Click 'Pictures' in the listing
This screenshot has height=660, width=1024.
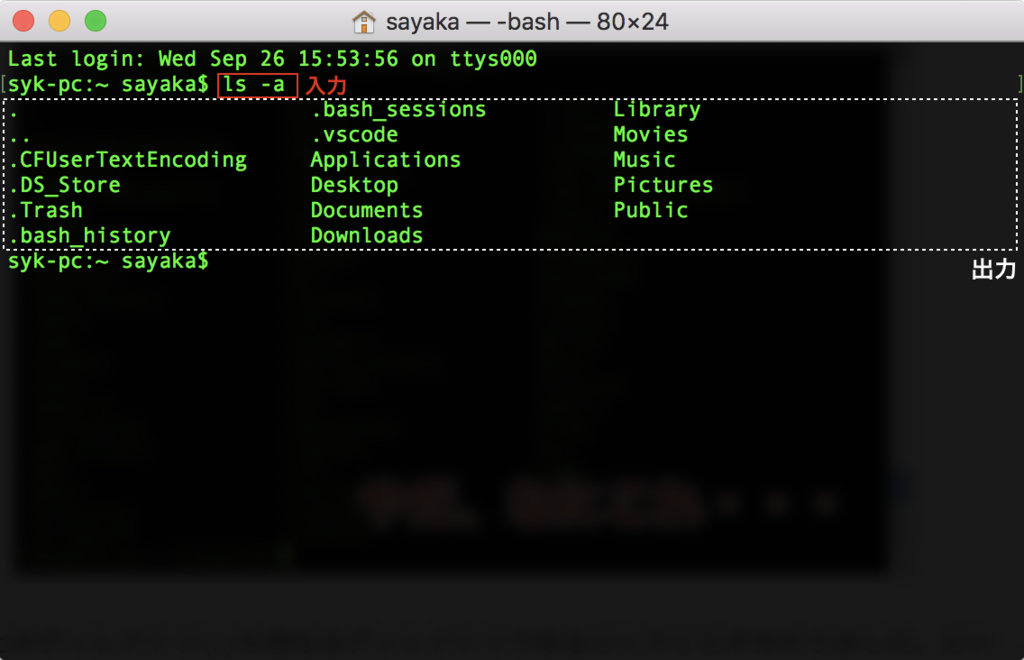[664, 185]
